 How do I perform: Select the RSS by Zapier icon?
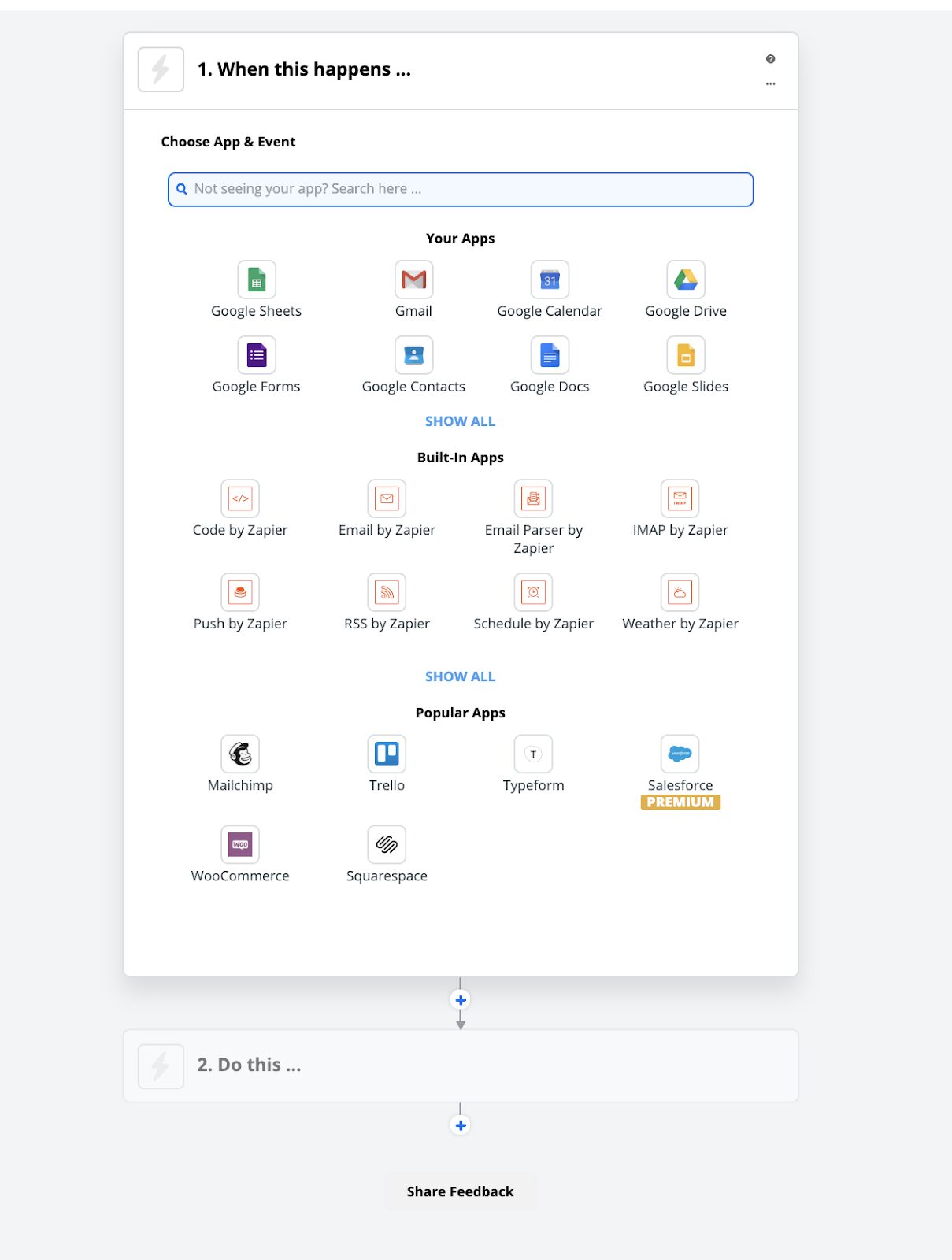[387, 592]
